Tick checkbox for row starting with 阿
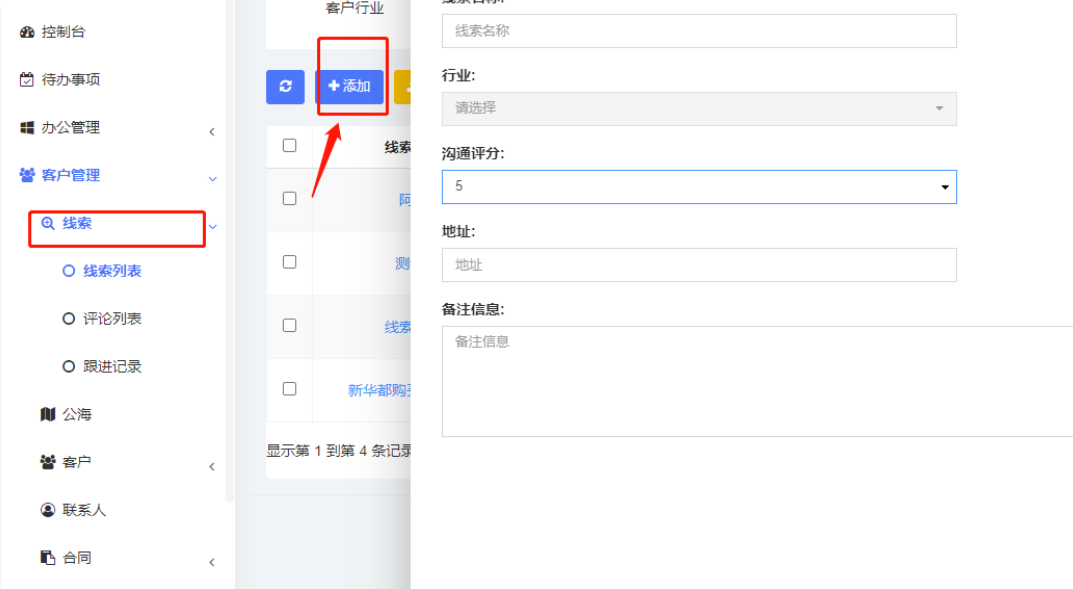Viewport: 1073px width, 589px height. click(x=289, y=199)
